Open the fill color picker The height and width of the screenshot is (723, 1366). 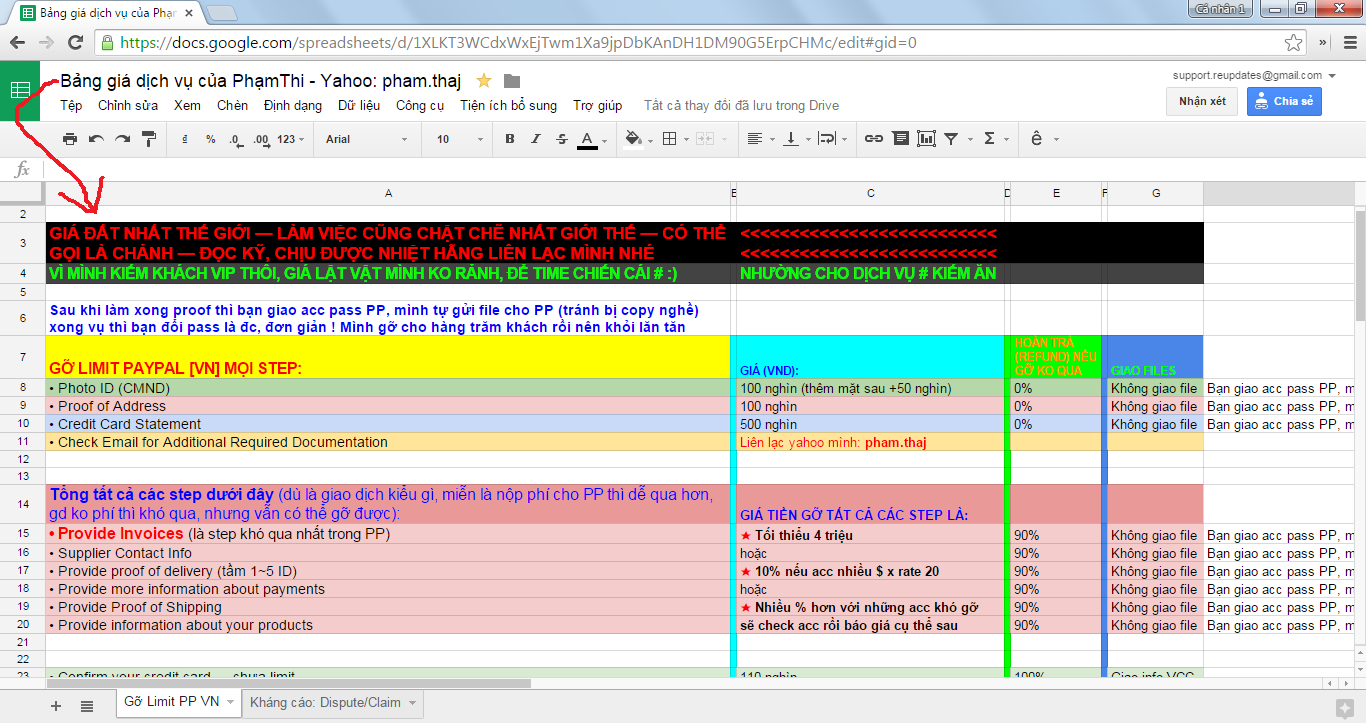(636, 139)
